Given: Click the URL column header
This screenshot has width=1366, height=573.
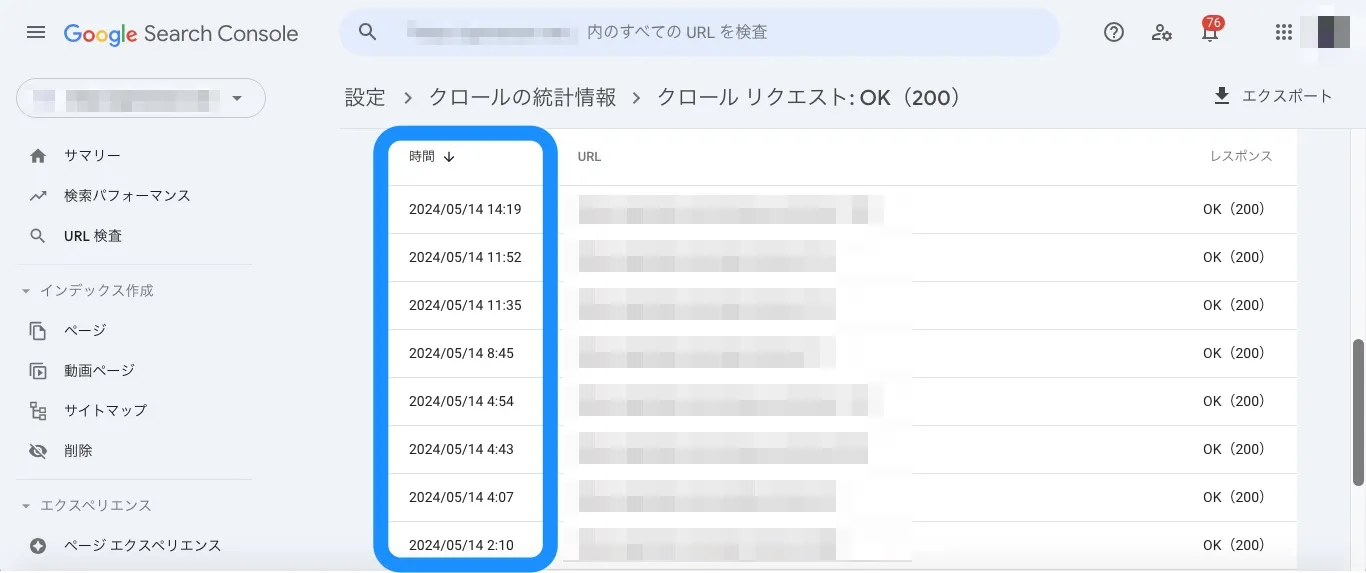Looking at the screenshot, I should [589, 157].
